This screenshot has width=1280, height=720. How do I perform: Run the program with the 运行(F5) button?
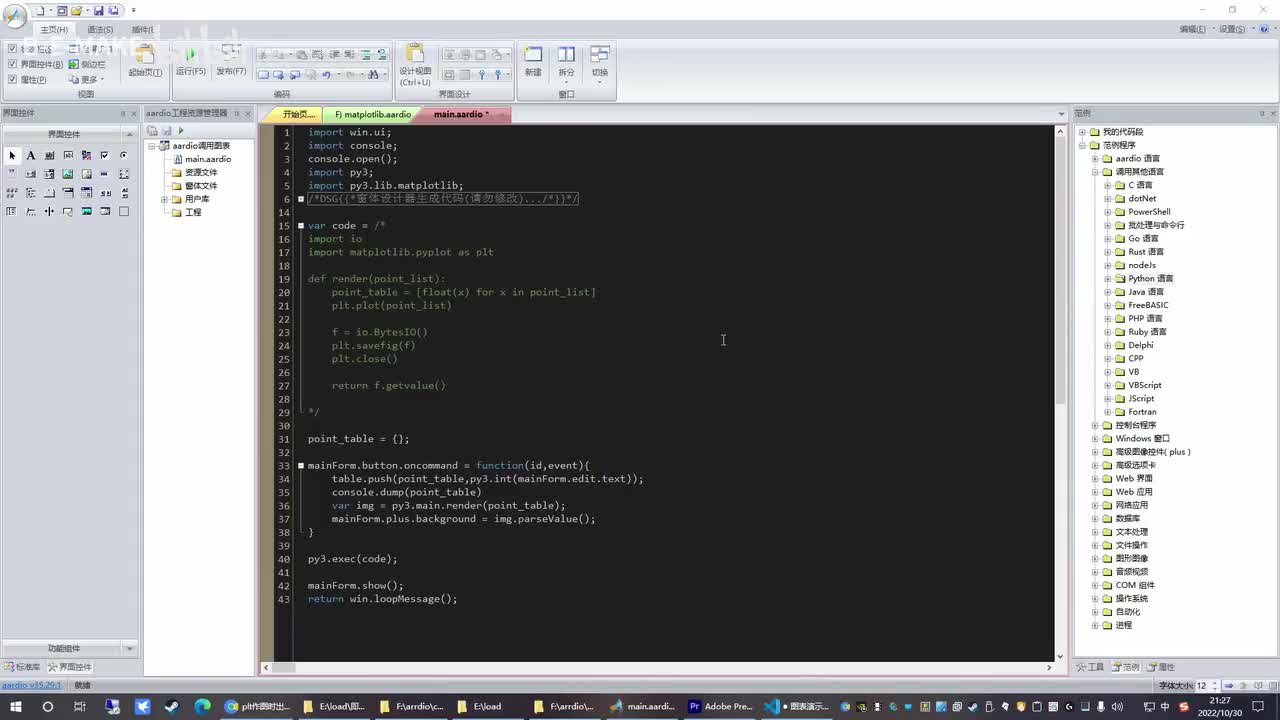pos(190,62)
